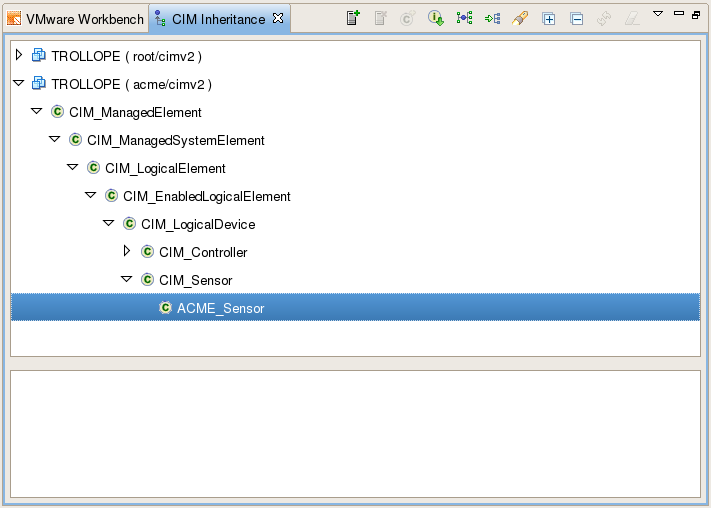The image size is (711, 508).
Task: Click the namespace icon beside TROLLOPE ( root/cimv2 )
Action: 39,55
